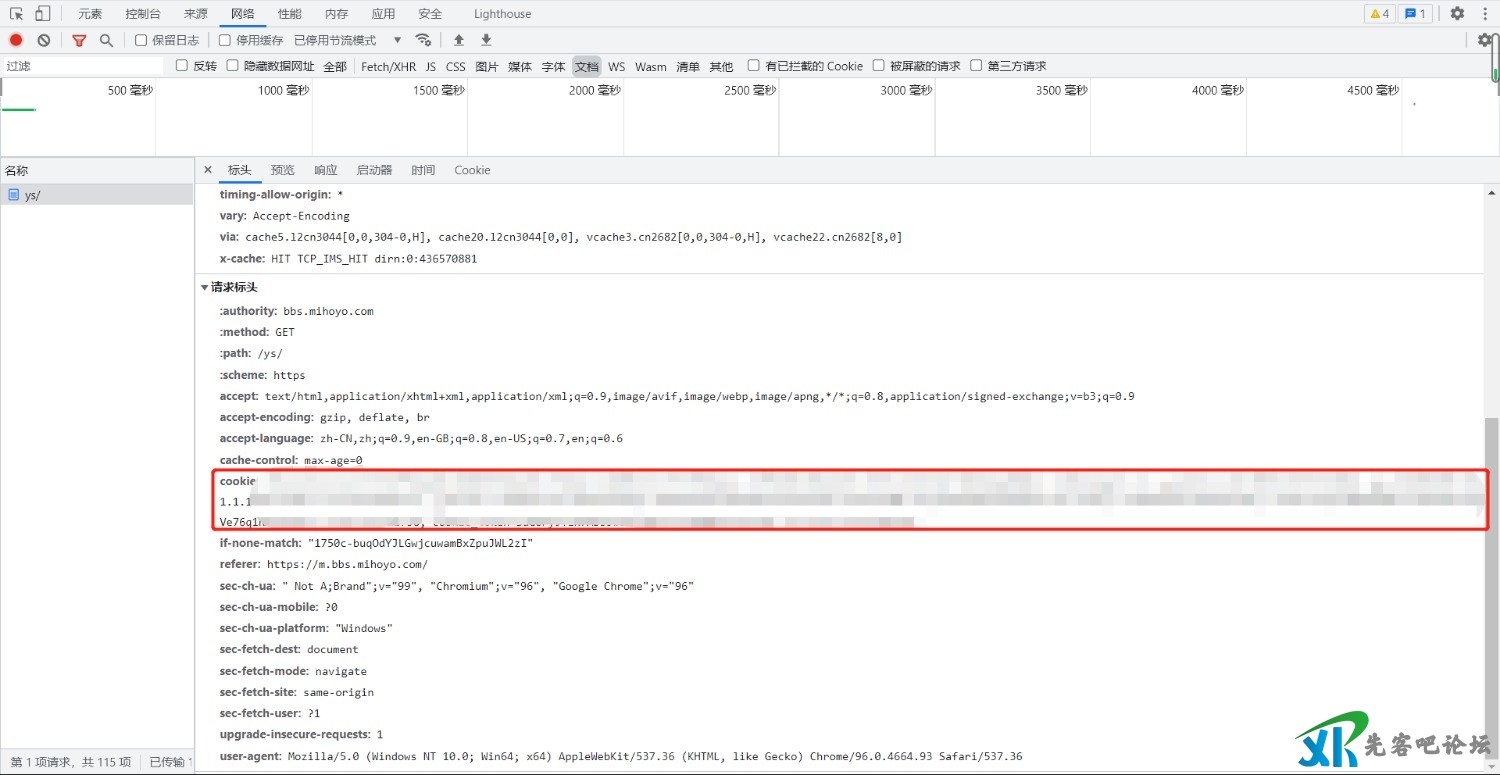The width and height of the screenshot is (1500, 775).
Task: Click the import HAR upload arrow
Action: (x=459, y=40)
